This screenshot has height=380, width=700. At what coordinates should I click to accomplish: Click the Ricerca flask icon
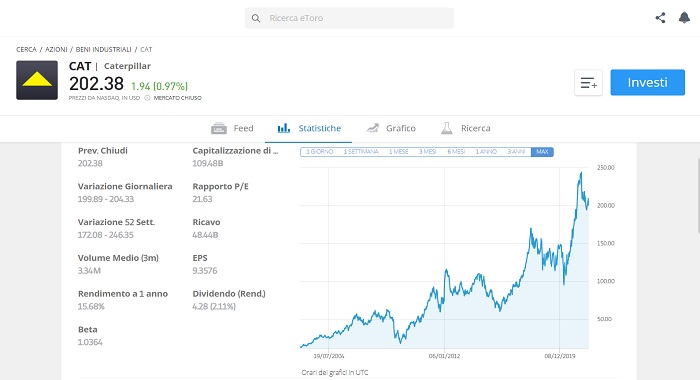tap(446, 128)
